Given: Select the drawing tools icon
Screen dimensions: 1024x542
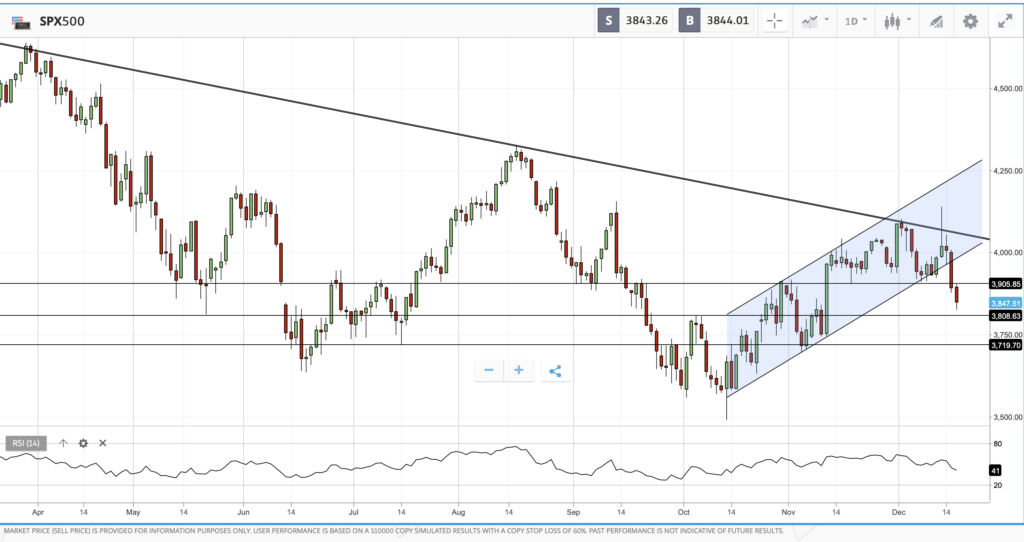Looking at the screenshot, I should click(x=936, y=20).
